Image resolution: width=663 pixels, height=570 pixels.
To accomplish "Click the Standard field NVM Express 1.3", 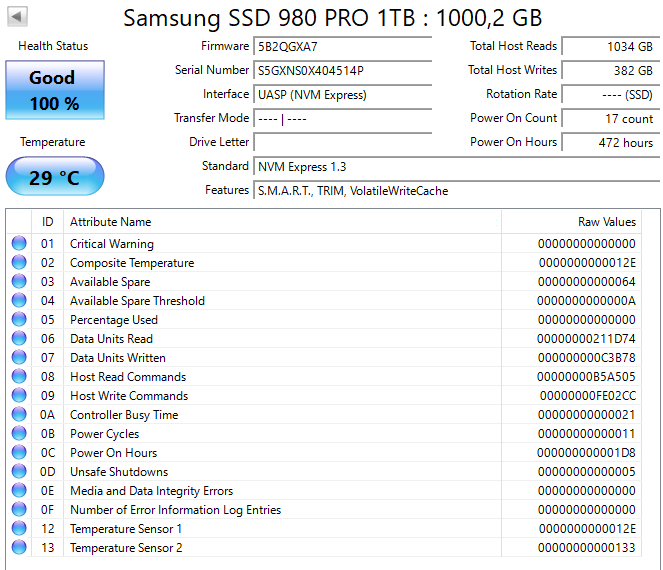I will (457, 167).
